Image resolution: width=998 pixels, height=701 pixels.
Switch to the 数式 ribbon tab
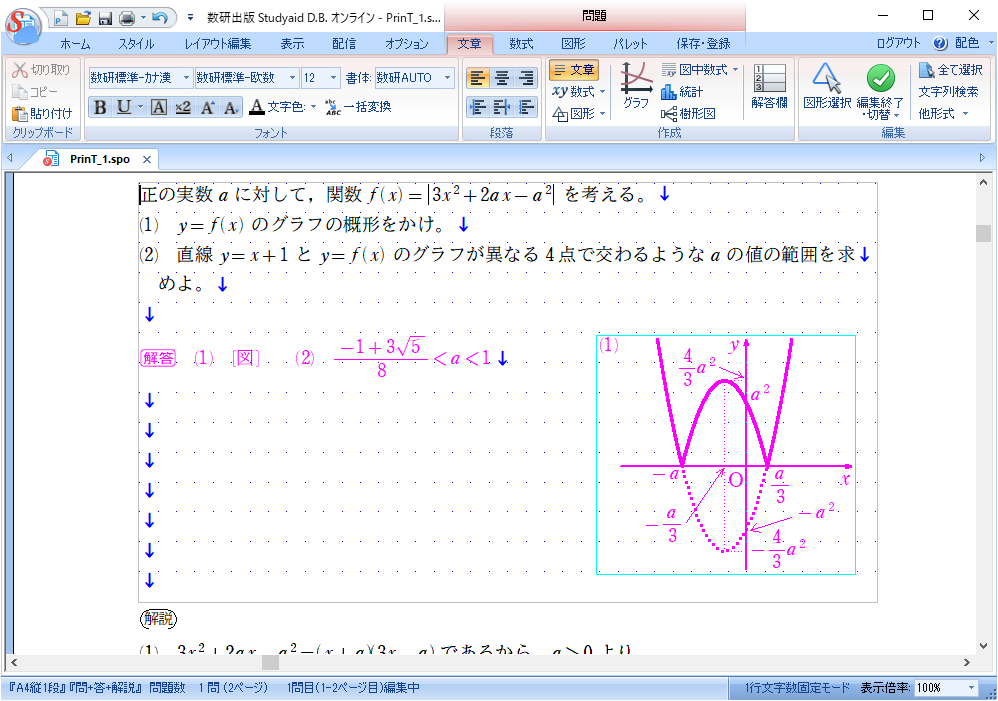click(521, 44)
